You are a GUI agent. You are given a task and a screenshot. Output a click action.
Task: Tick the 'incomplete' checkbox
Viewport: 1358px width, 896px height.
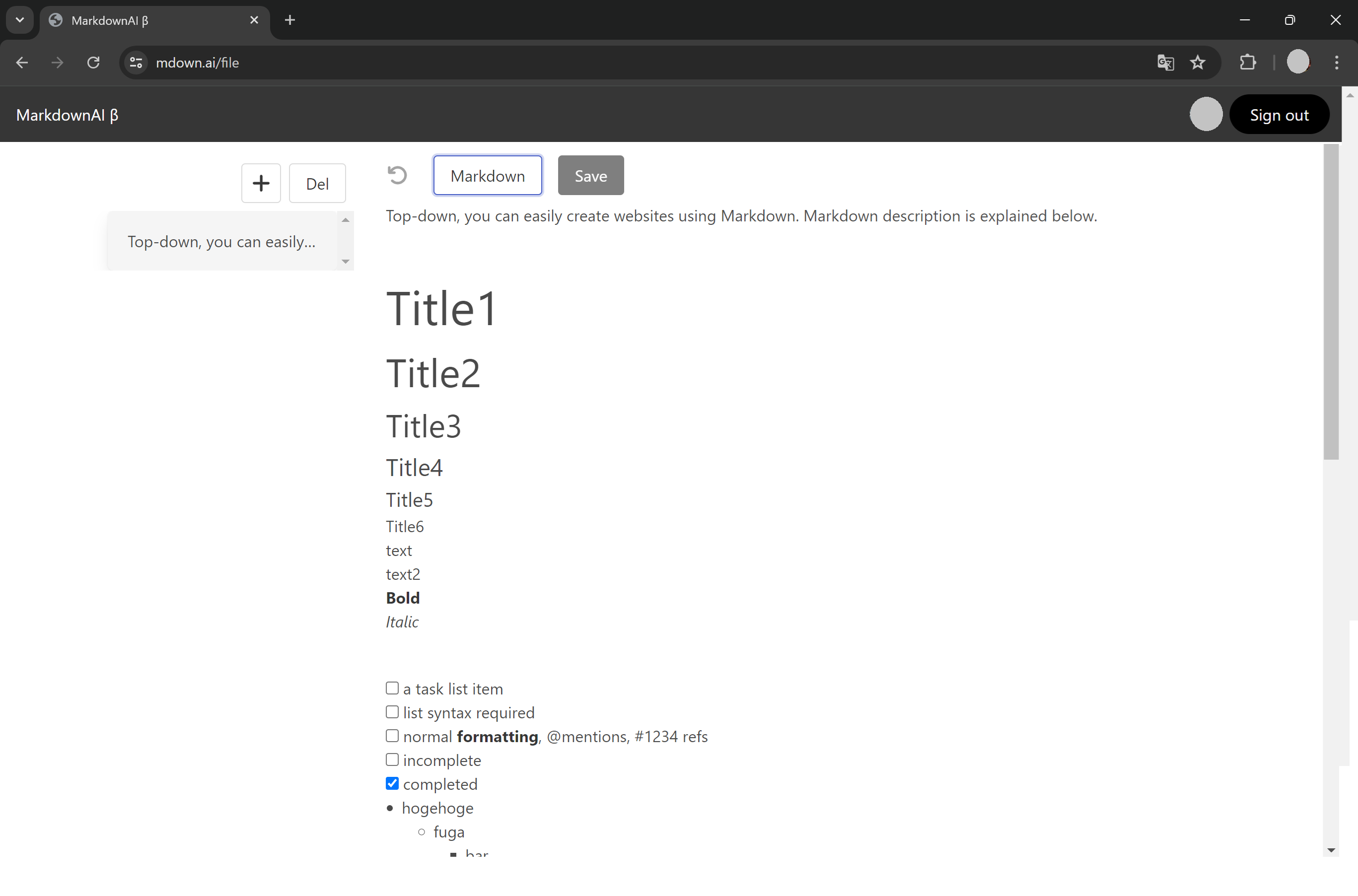pyautogui.click(x=392, y=759)
